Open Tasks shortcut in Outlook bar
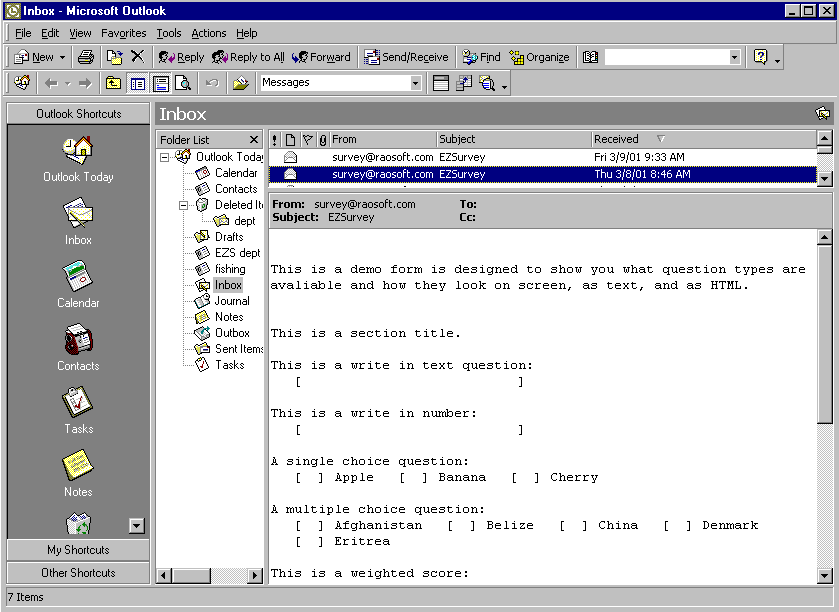839x612 pixels. coord(78,410)
